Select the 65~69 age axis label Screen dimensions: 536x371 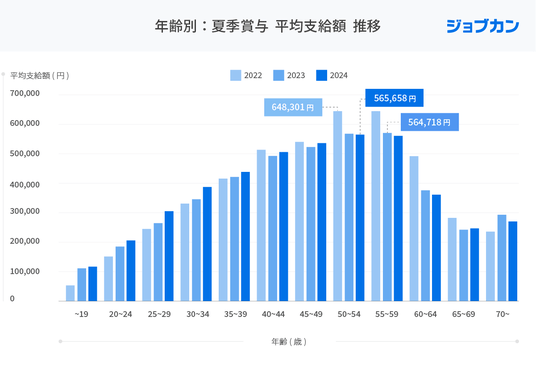click(464, 314)
